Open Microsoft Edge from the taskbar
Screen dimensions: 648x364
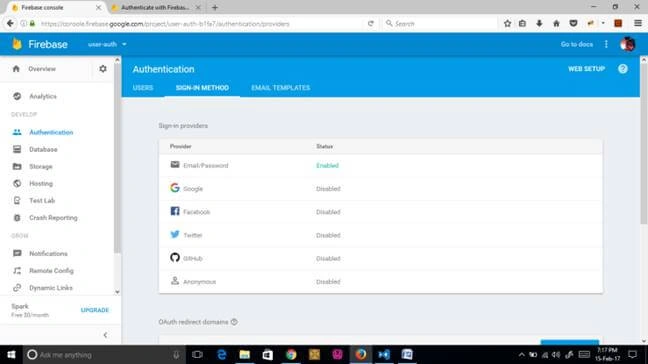click(x=222, y=354)
